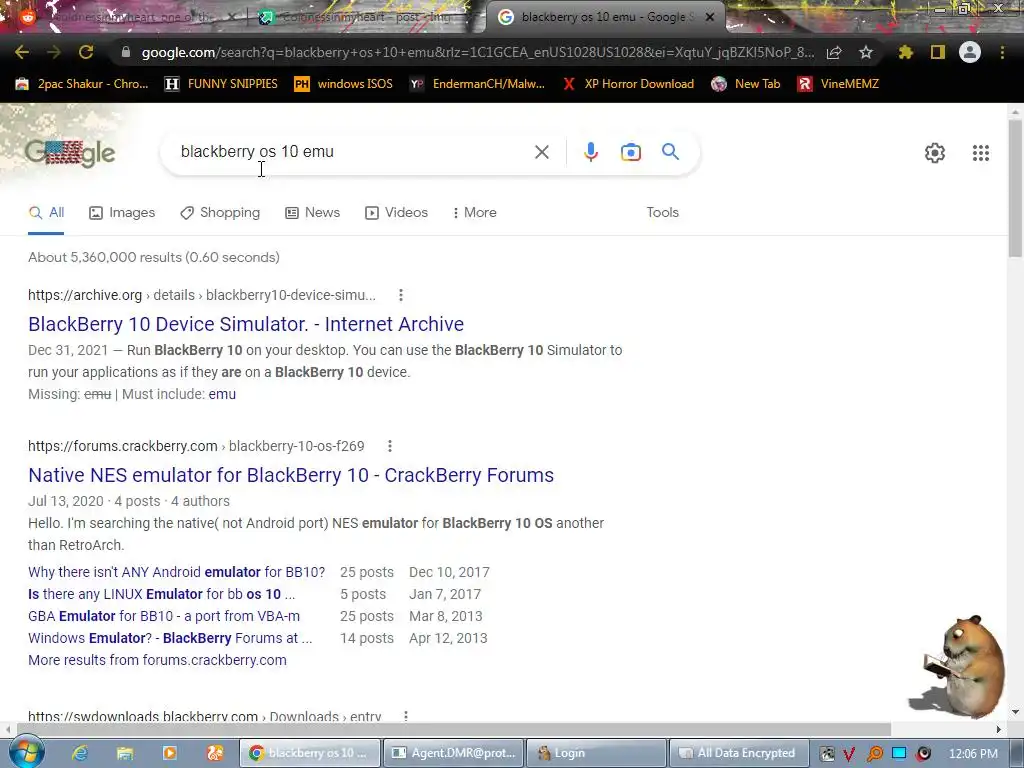Viewport: 1024px width, 768px height.
Task: Select the All results tab
Action: click(x=46, y=212)
